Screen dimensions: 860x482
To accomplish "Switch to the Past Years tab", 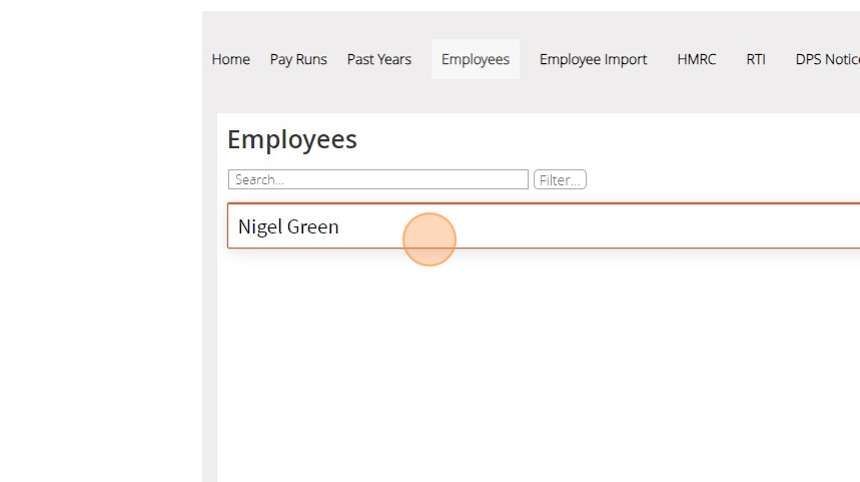I will coord(379,59).
